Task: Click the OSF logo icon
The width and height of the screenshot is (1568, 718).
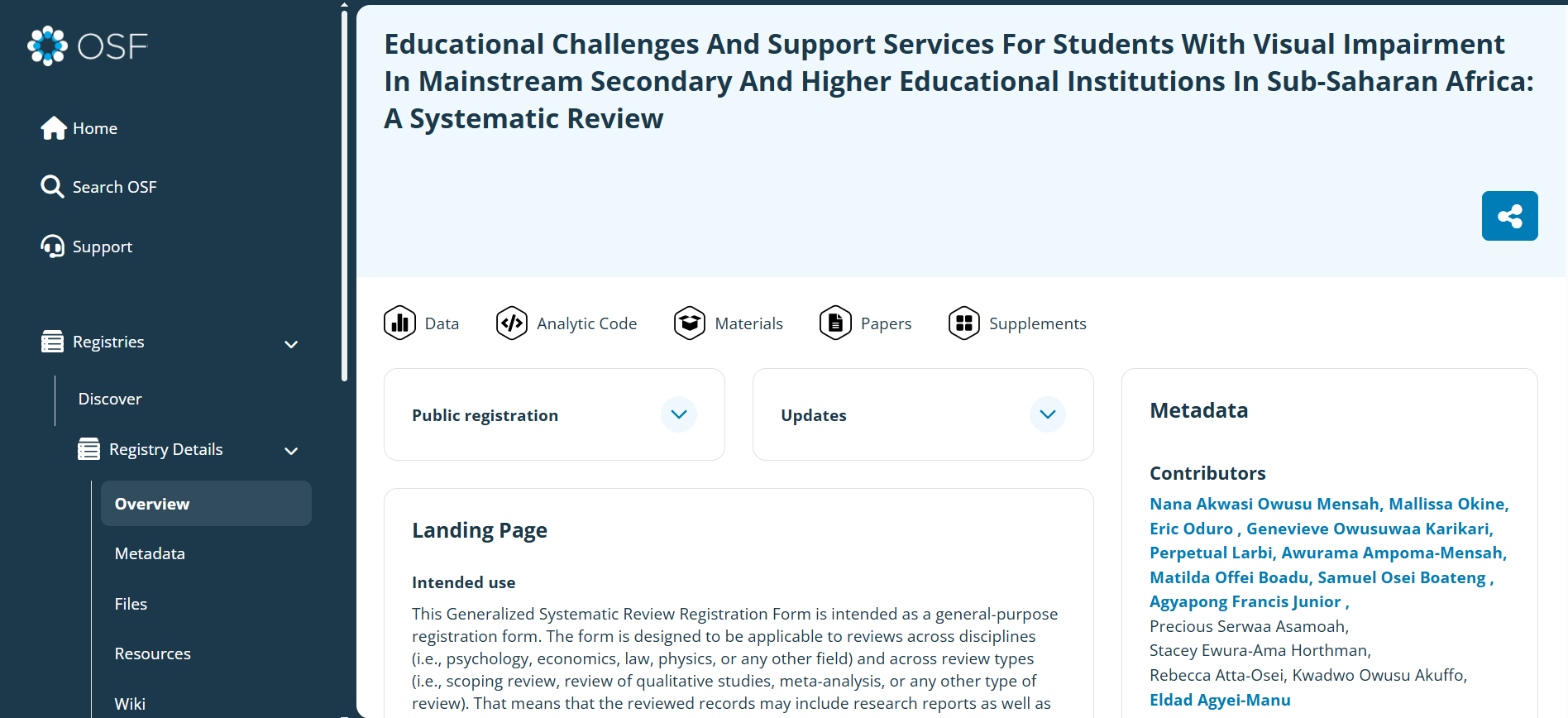Action: (47, 45)
